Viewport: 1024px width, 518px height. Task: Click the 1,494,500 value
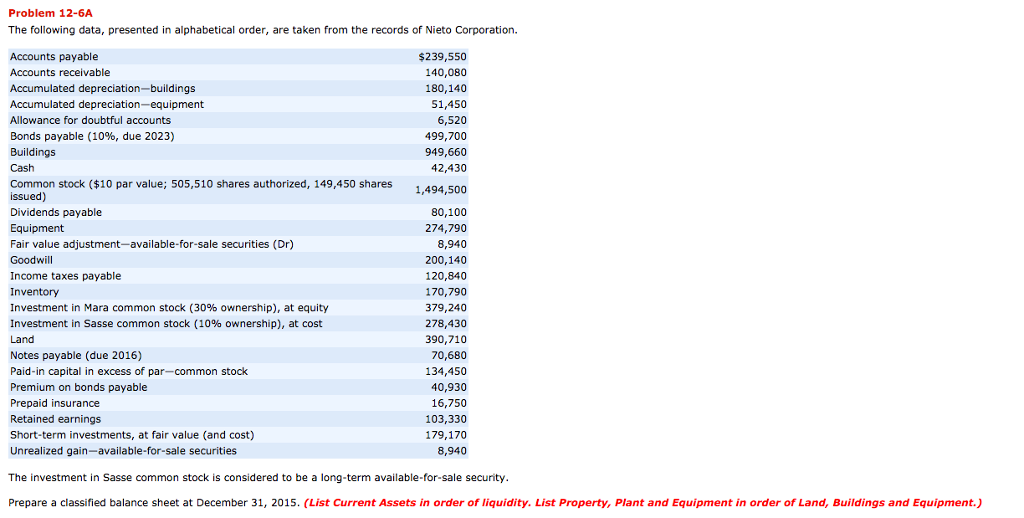coord(441,190)
